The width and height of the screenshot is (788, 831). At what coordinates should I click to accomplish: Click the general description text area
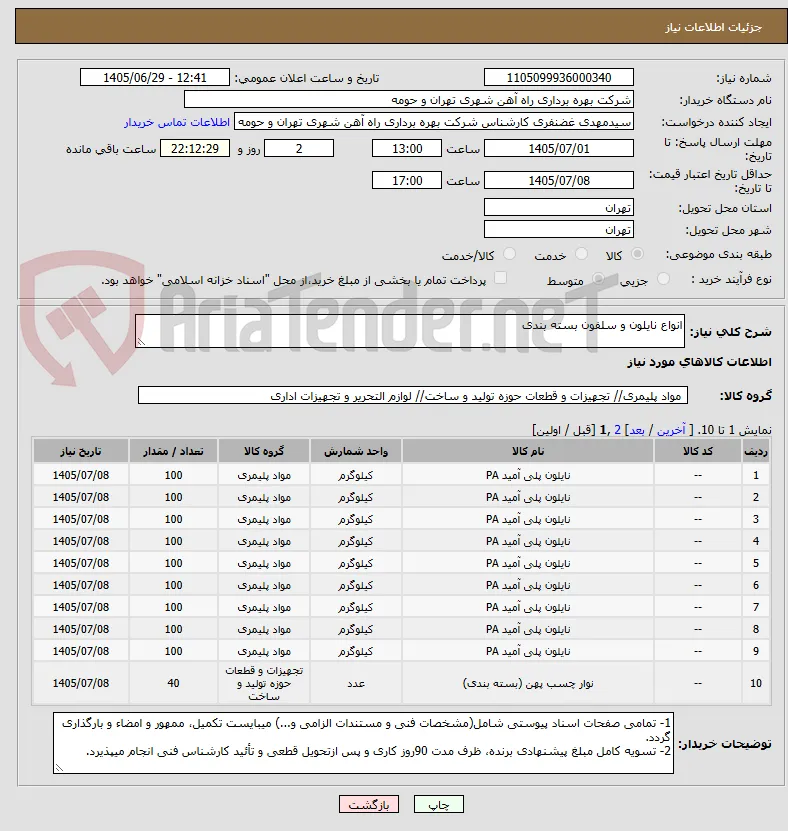pyautogui.click(x=410, y=331)
